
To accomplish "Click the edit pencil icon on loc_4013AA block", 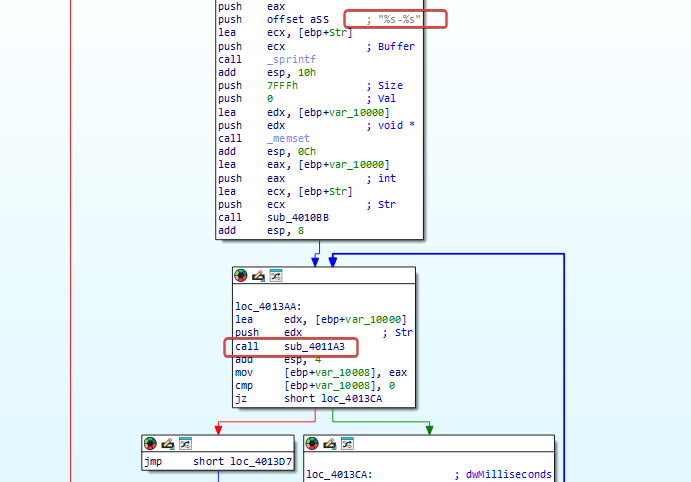I will (x=258, y=276).
